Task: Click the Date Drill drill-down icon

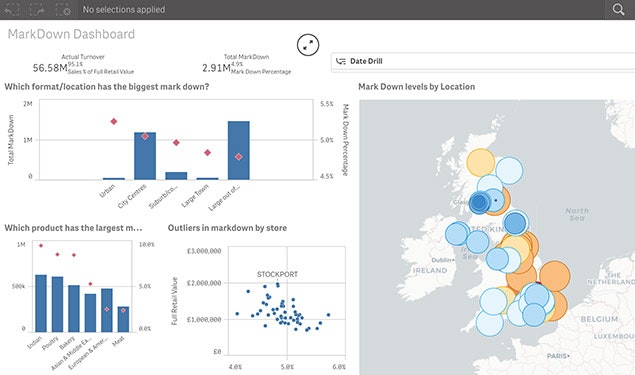Action: coord(341,61)
